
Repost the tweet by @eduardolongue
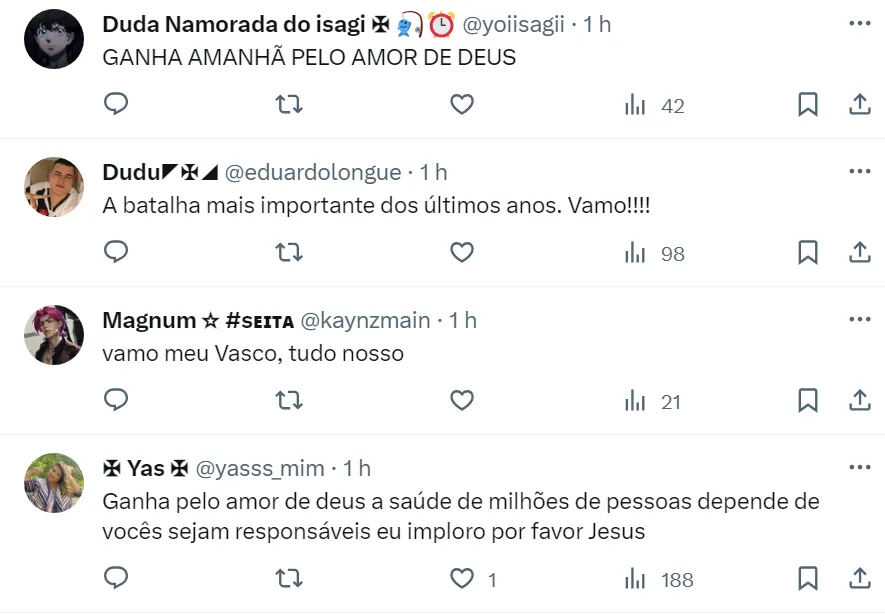[289, 253]
